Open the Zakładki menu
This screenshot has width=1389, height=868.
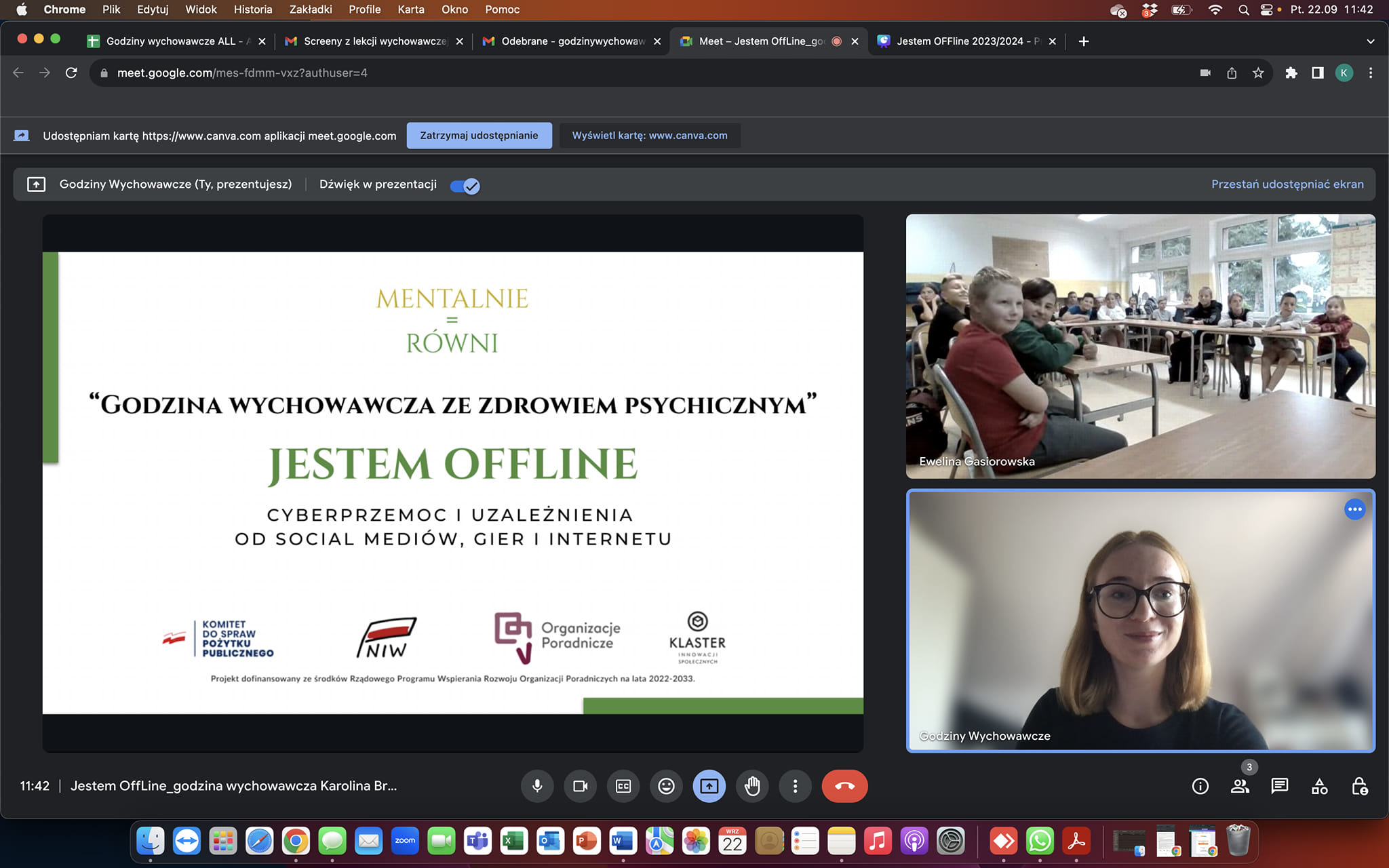tap(311, 9)
